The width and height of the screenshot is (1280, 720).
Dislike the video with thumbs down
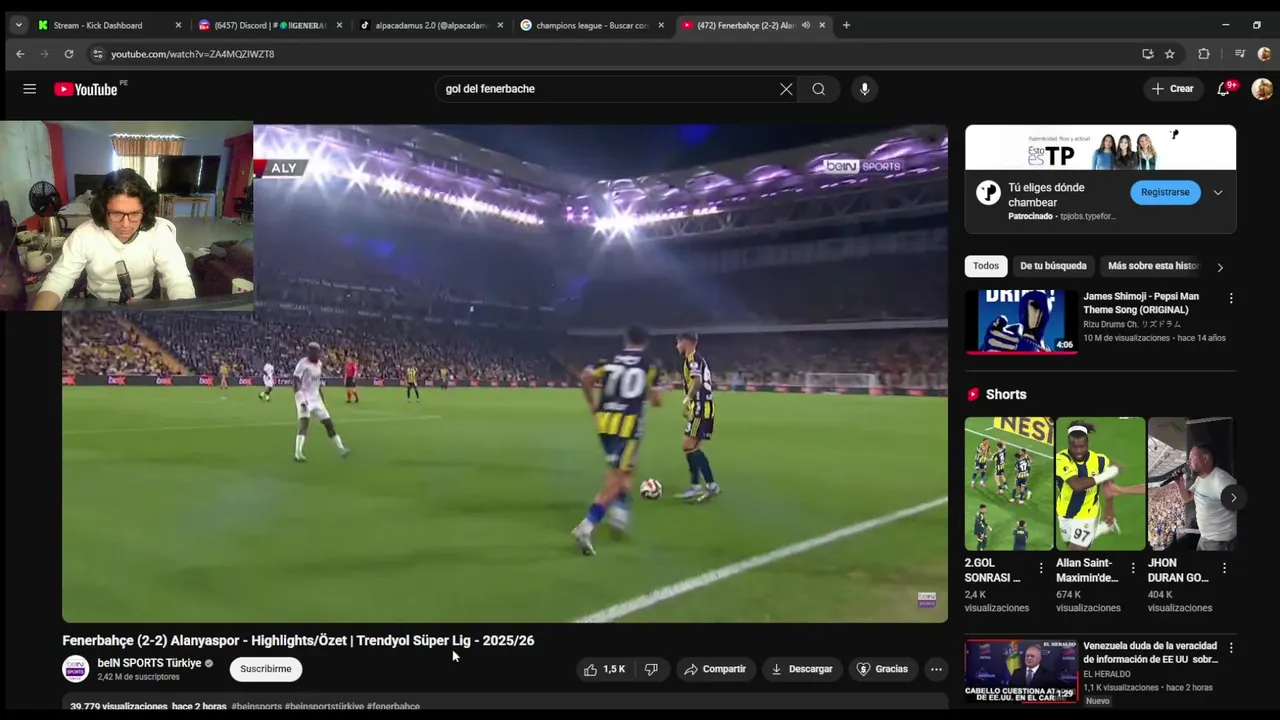click(651, 669)
